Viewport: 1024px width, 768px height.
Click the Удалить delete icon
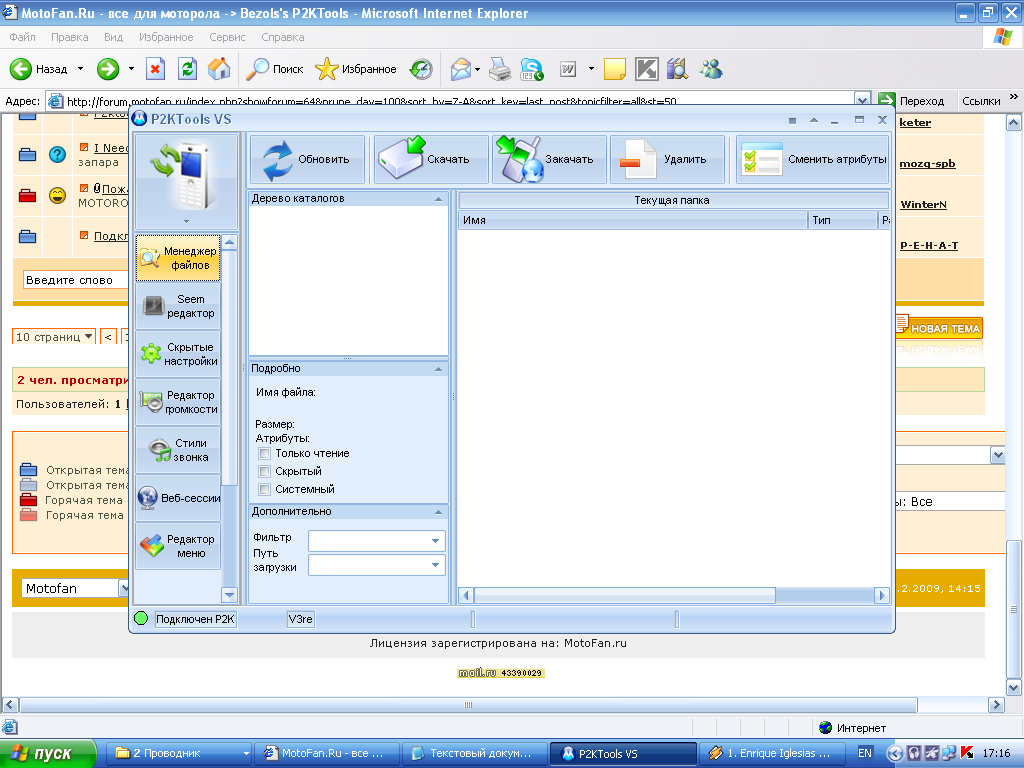pos(639,160)
